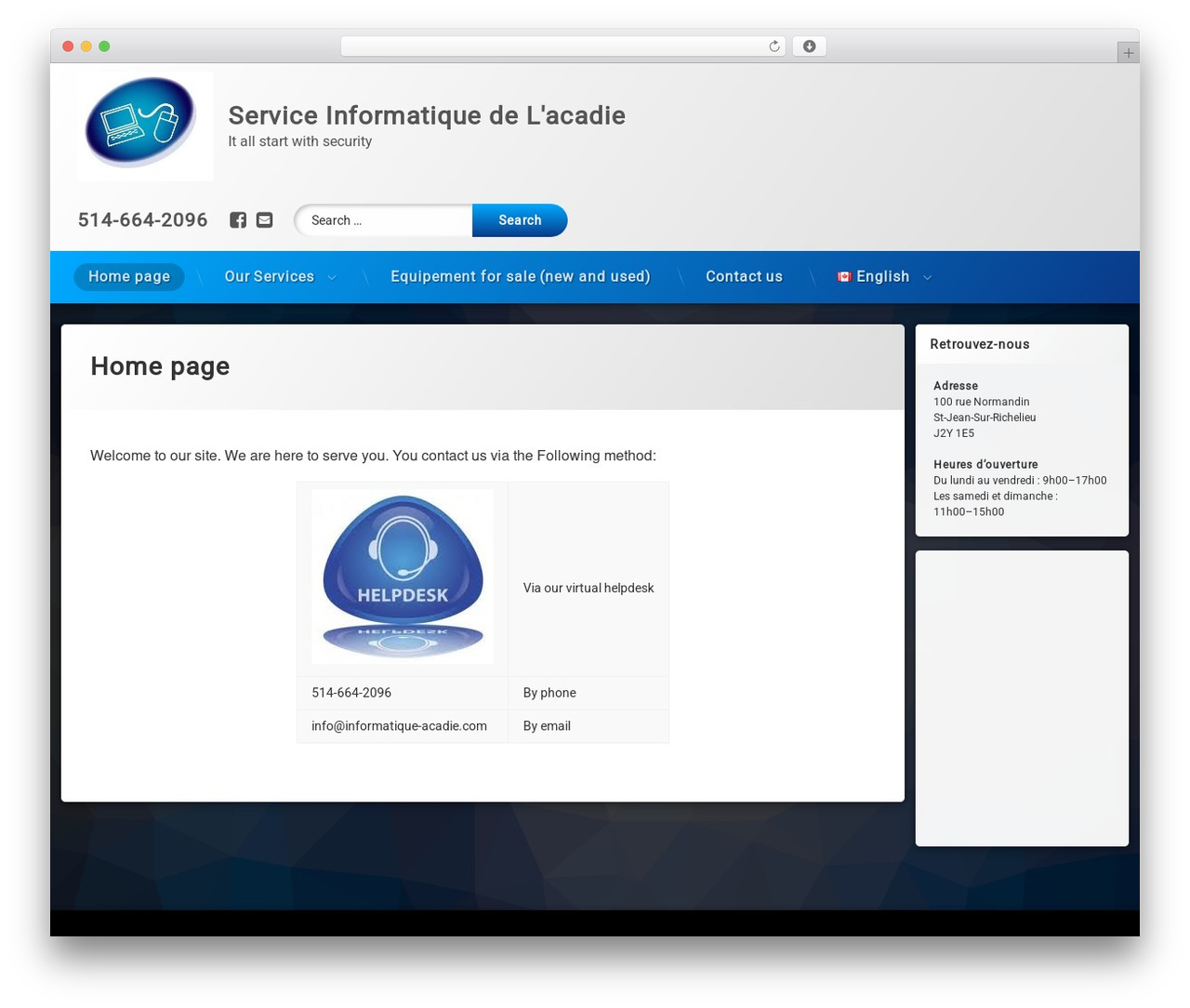Expand the English language chevron

(x=927, y=278)
